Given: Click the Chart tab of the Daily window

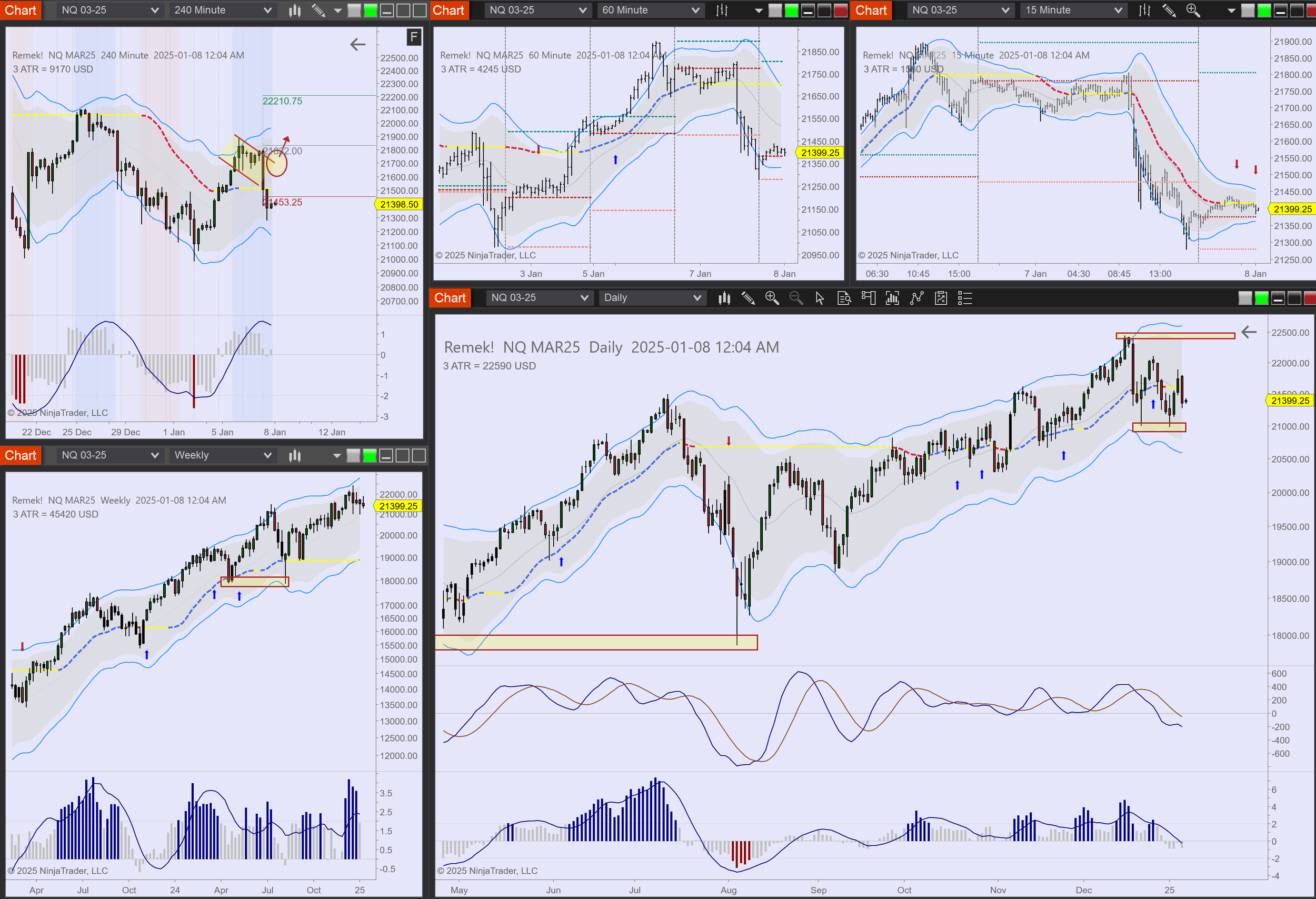Looking at the screenshot, I should [x=450, y=298].
